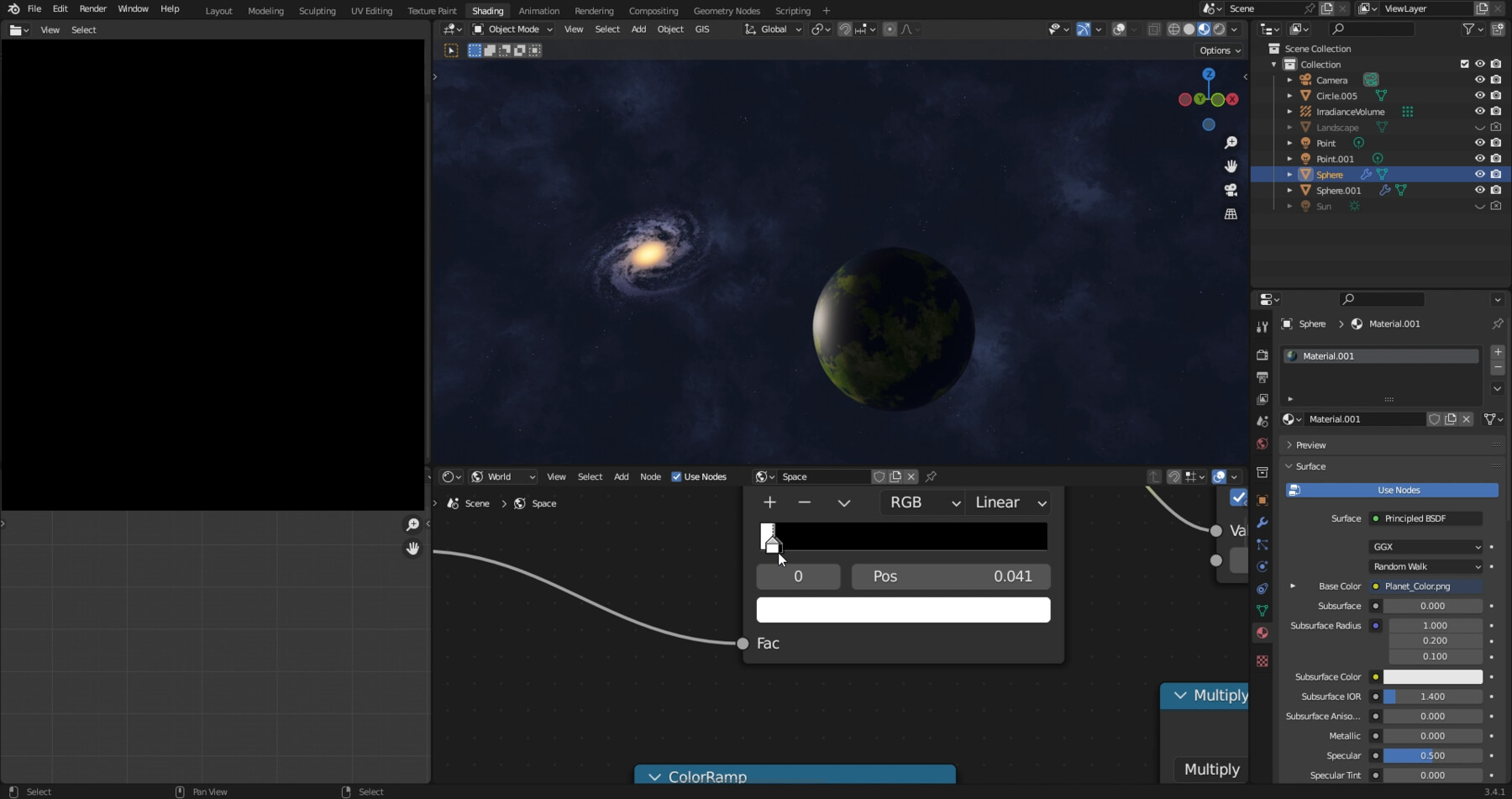Open Output properties (printer icon)
Image resolution: width=1512 pixels, height=799 pixels.
1263,376
